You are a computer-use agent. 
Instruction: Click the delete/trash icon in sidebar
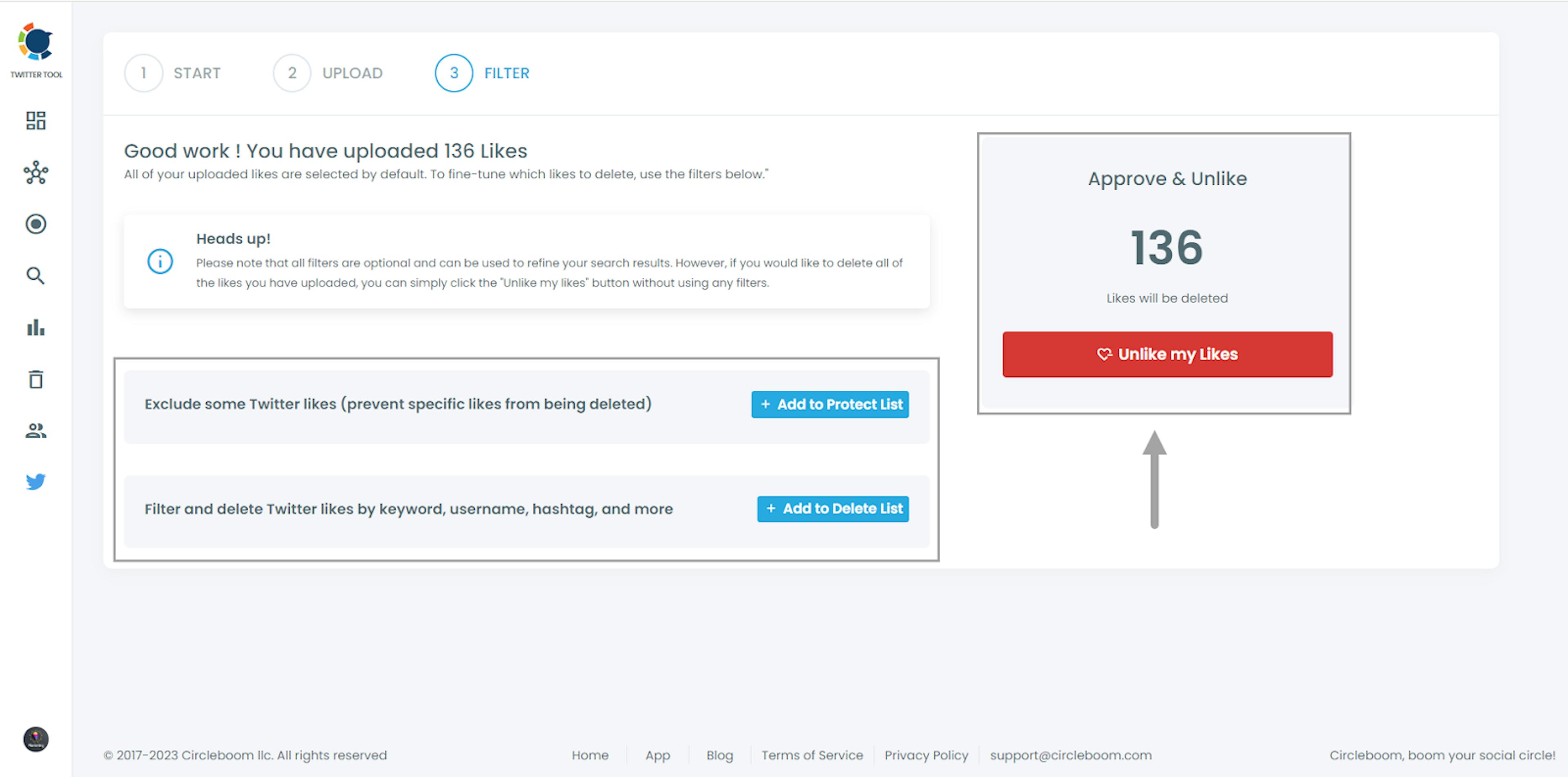pos(35,380)
